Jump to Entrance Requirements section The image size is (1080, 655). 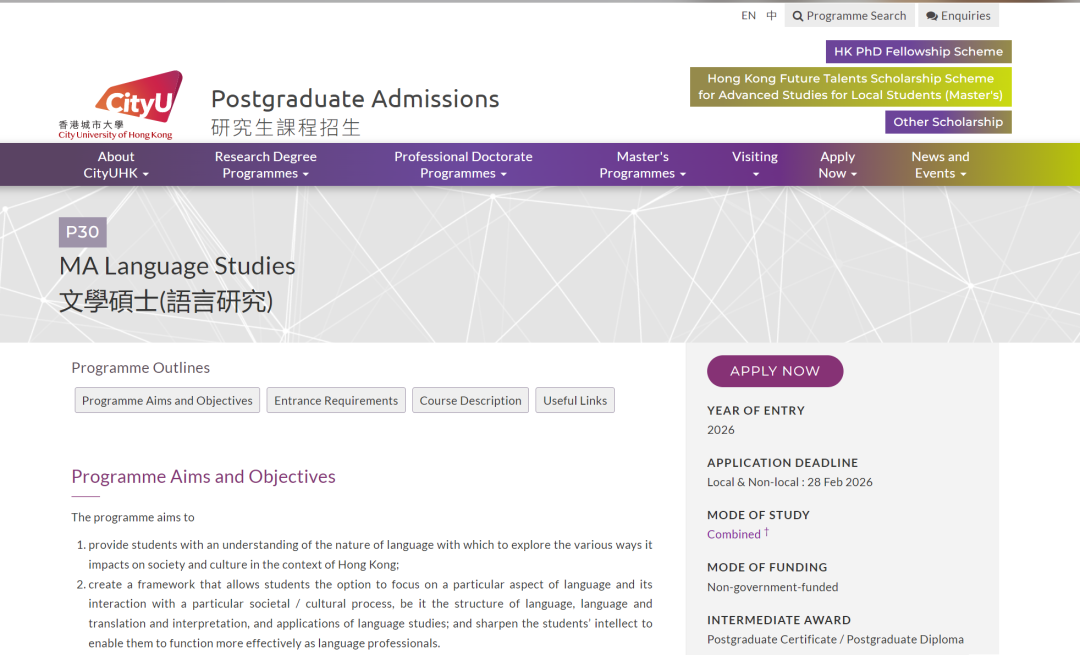point(336,401)
